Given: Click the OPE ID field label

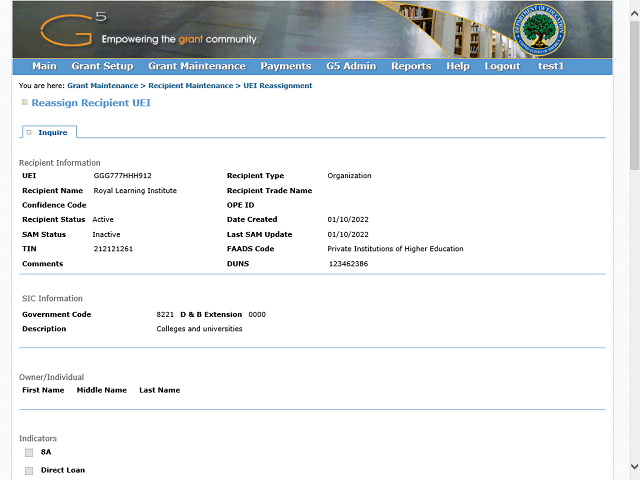Looking at the screenshot, I should 240,205.
